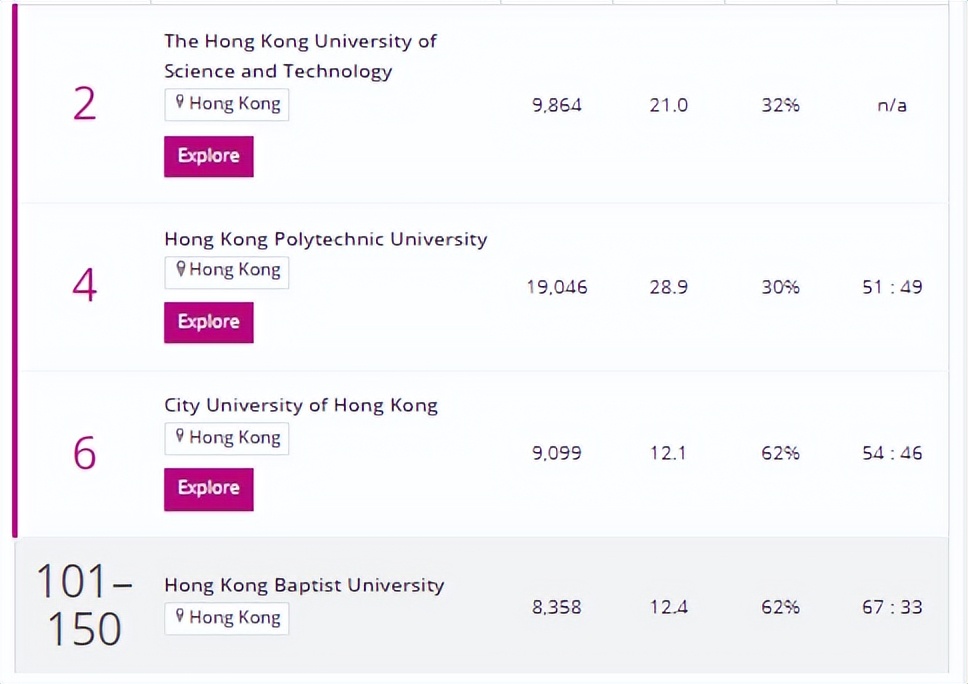Click the 51 : 49 ratio value for Polytechnic University
This screenshot has width=968, height=684.
click(891, 287)
